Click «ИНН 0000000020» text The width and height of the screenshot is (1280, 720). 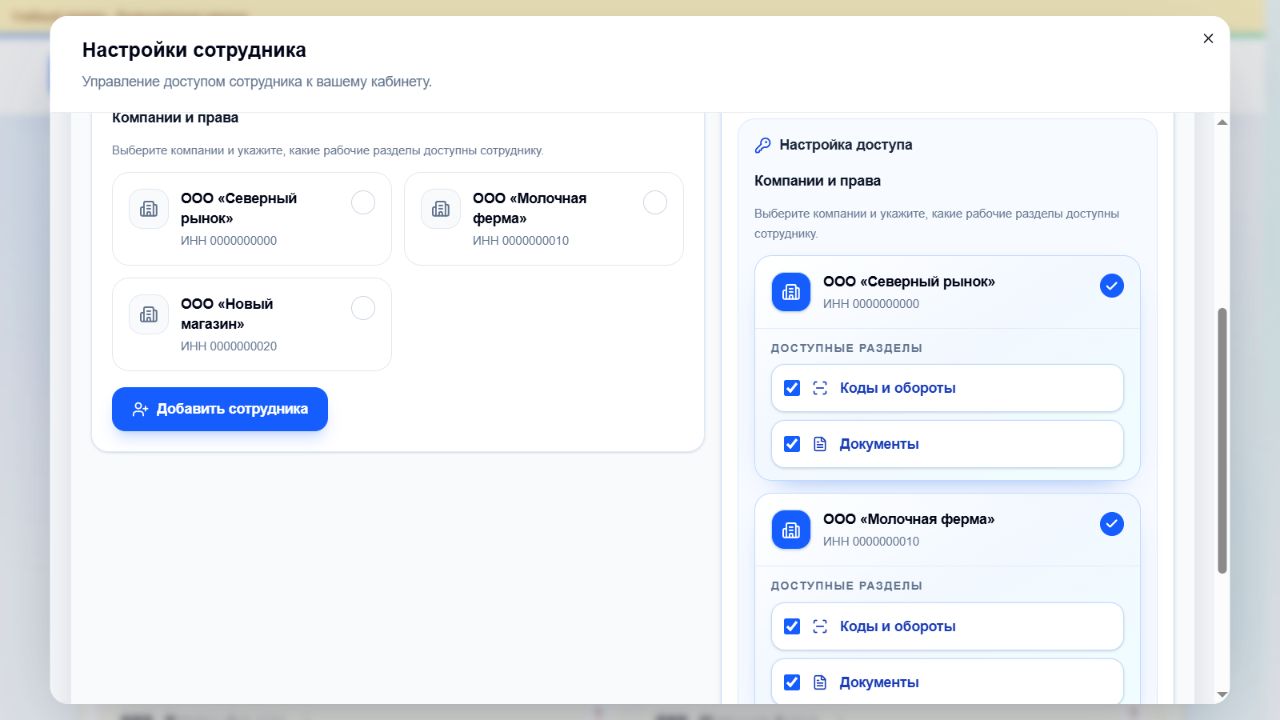click(x=229, y=346)
